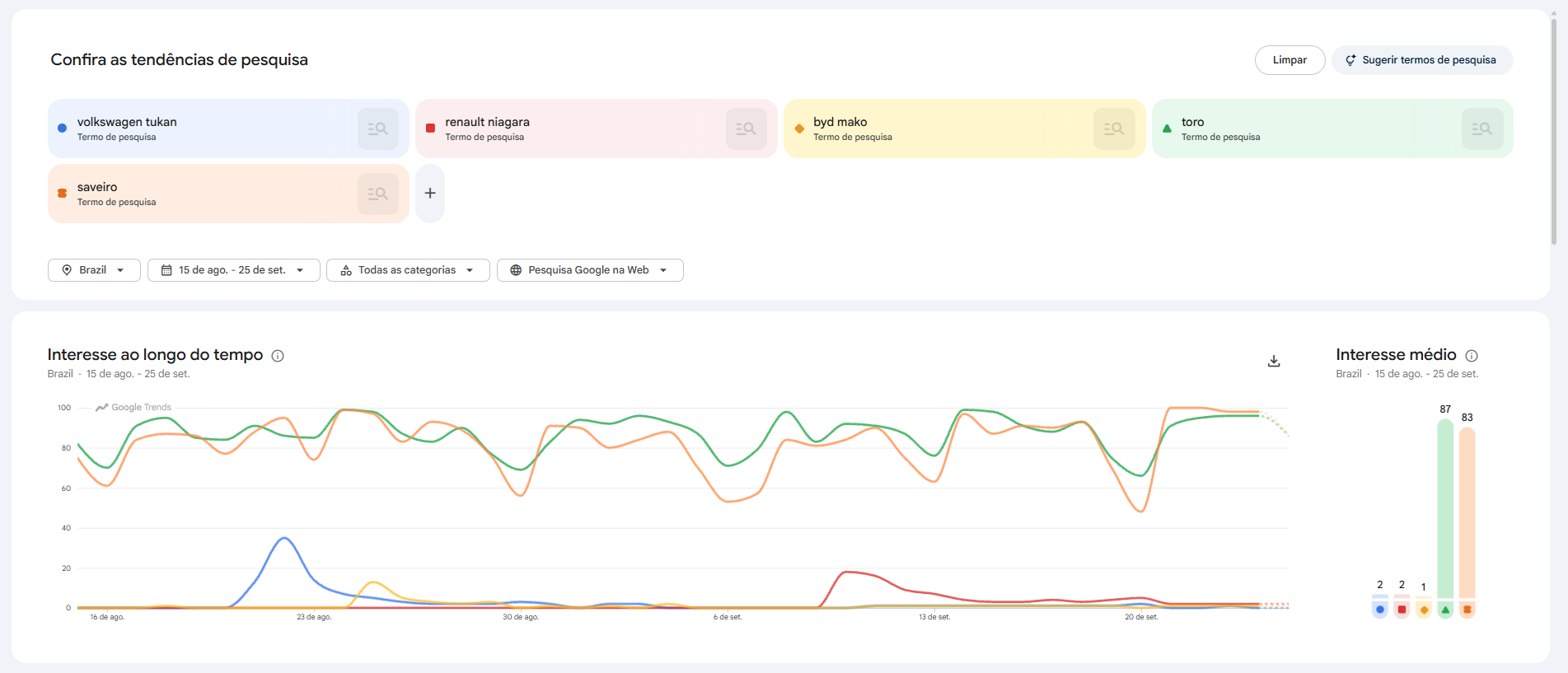Open the byd mako search details icon
Image resolution: width=1568 pixels, height=673 pixels.
pos(1114,129)
